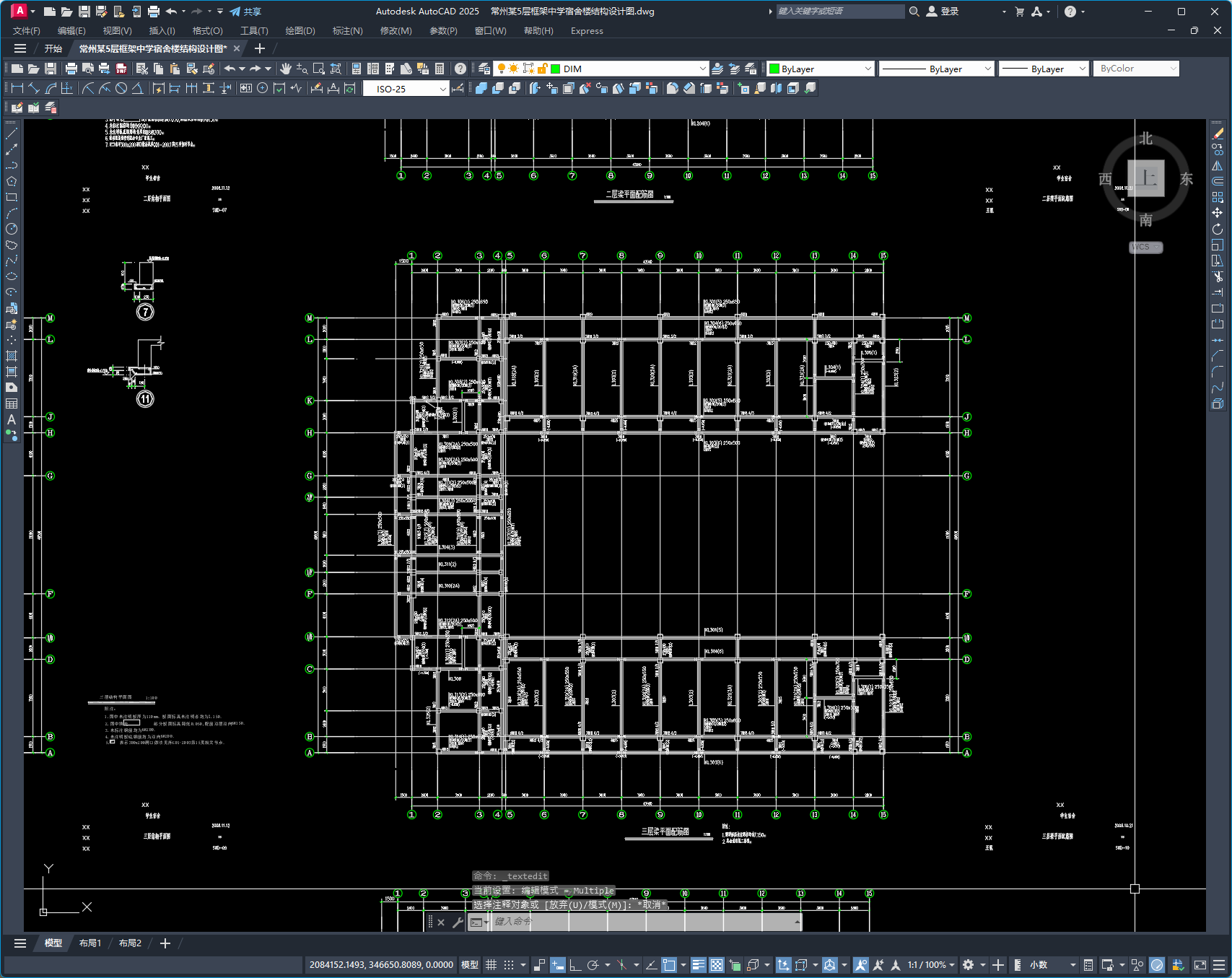Click the Clean Screen icon in status bar
This screenshot has width=1232, height=978.
point(1200,965)
